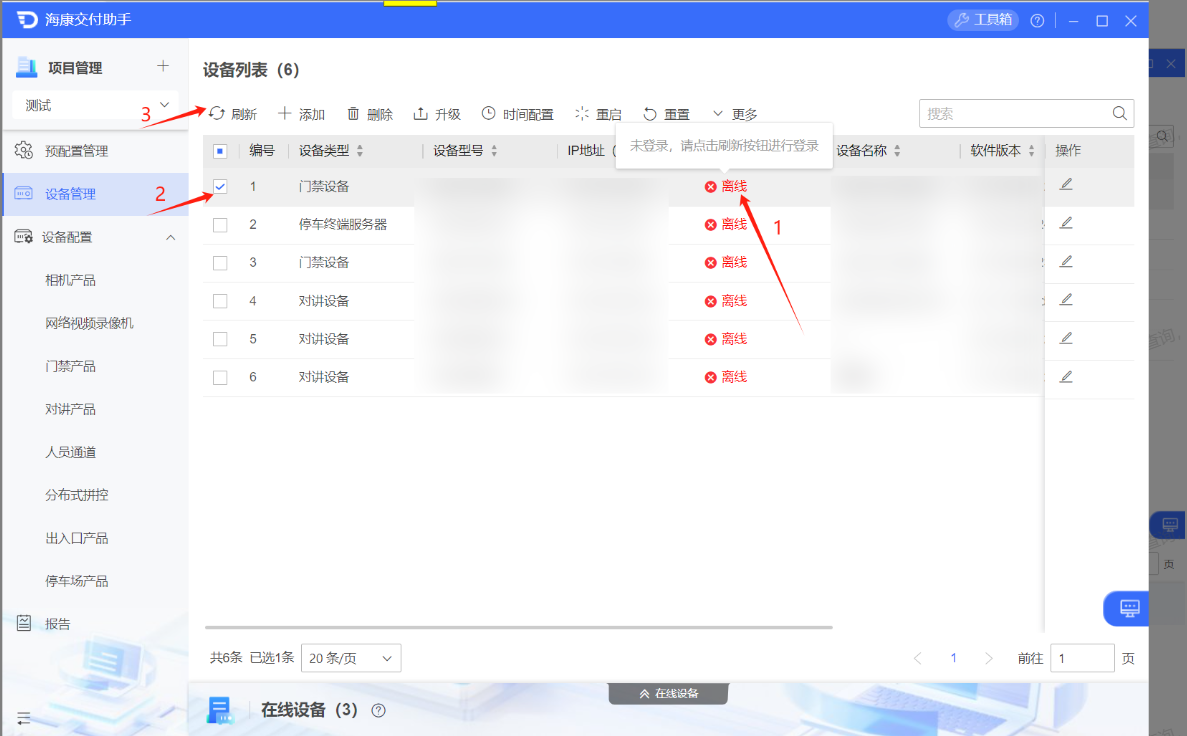The height and width of the screenshot is (736, 1187).
Task: Open 人员通道 configuration
Action: tap(70, 453)
